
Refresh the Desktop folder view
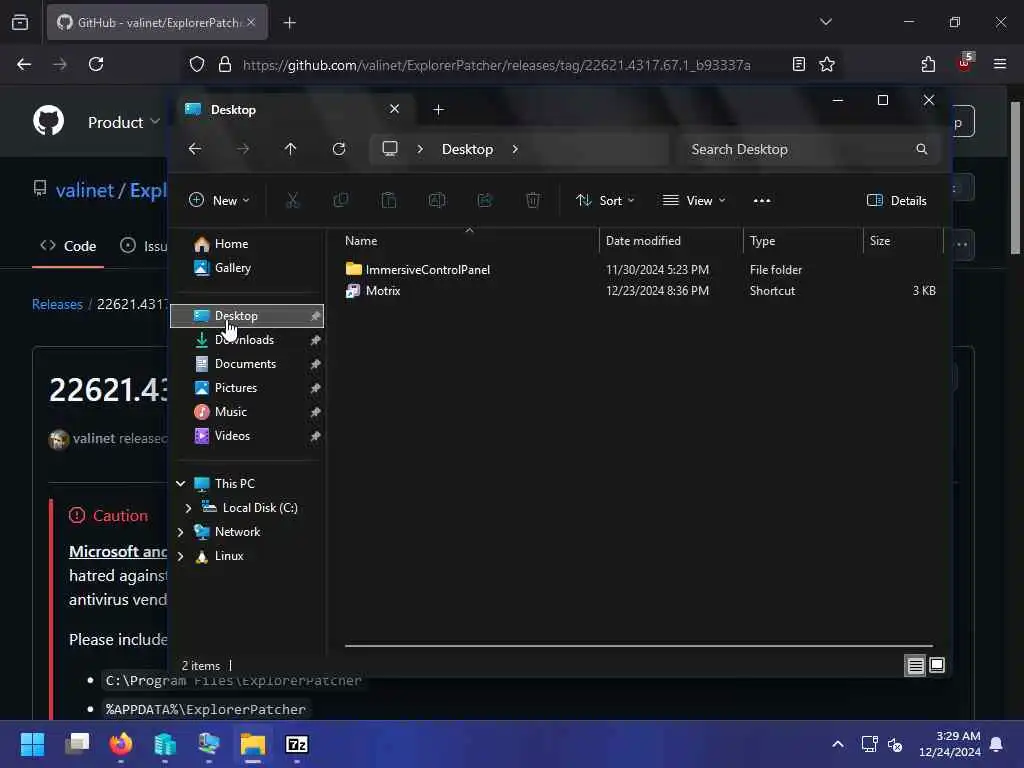pos(338,149)
